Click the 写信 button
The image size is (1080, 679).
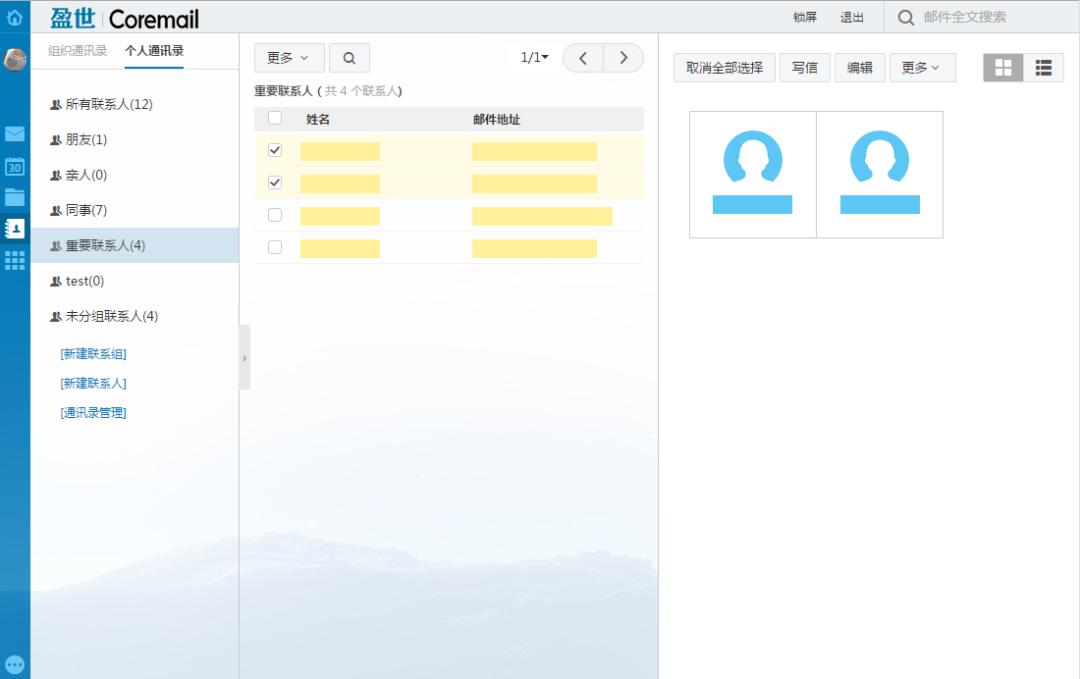(x=804, y=68)
